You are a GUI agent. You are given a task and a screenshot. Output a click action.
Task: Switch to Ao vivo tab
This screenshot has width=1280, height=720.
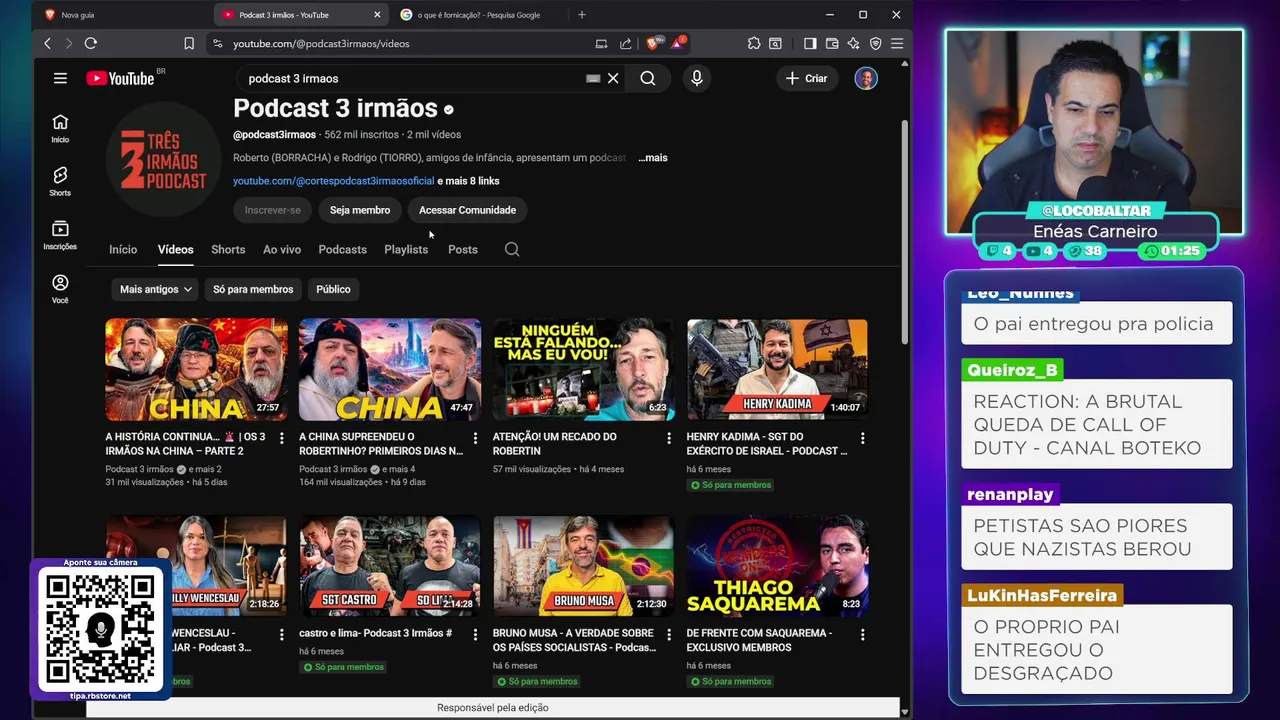point(282,249)
